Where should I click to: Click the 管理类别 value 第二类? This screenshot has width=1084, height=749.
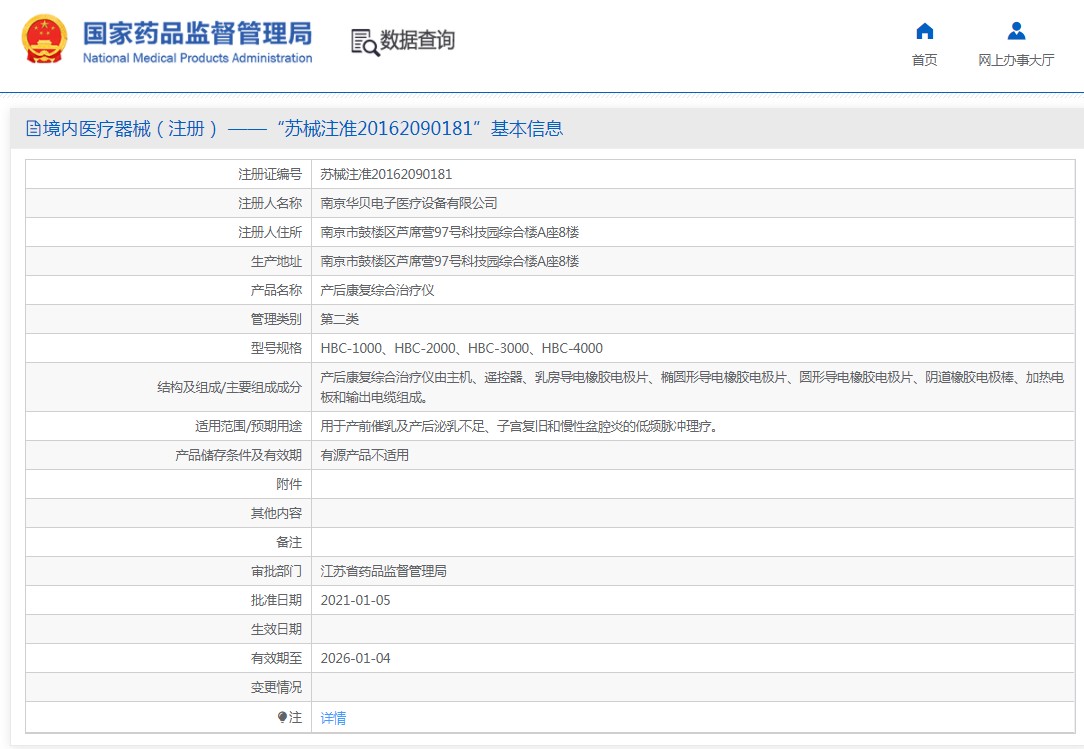coord(339,319)
